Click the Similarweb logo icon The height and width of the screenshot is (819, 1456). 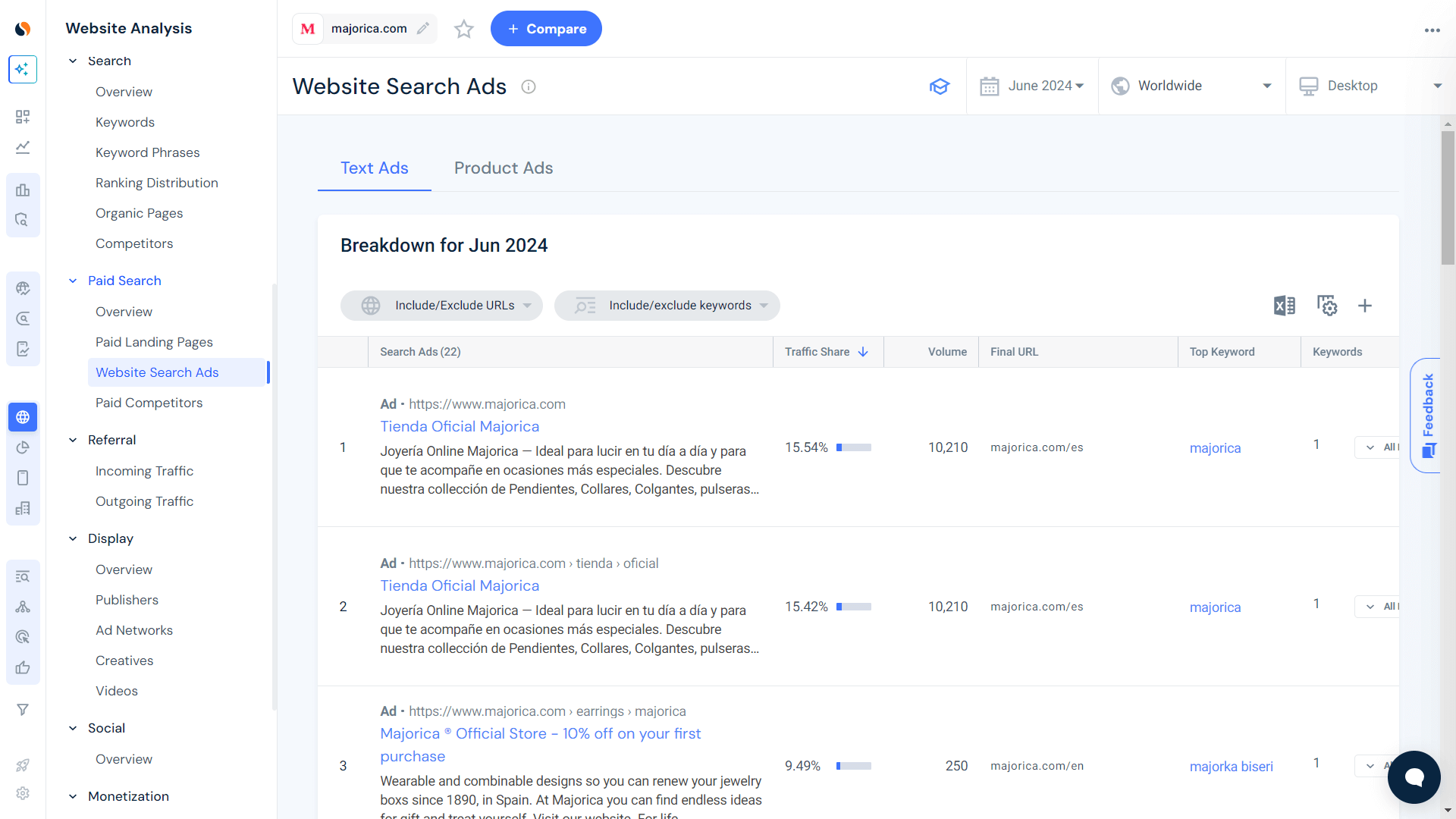tap(23, 29)
